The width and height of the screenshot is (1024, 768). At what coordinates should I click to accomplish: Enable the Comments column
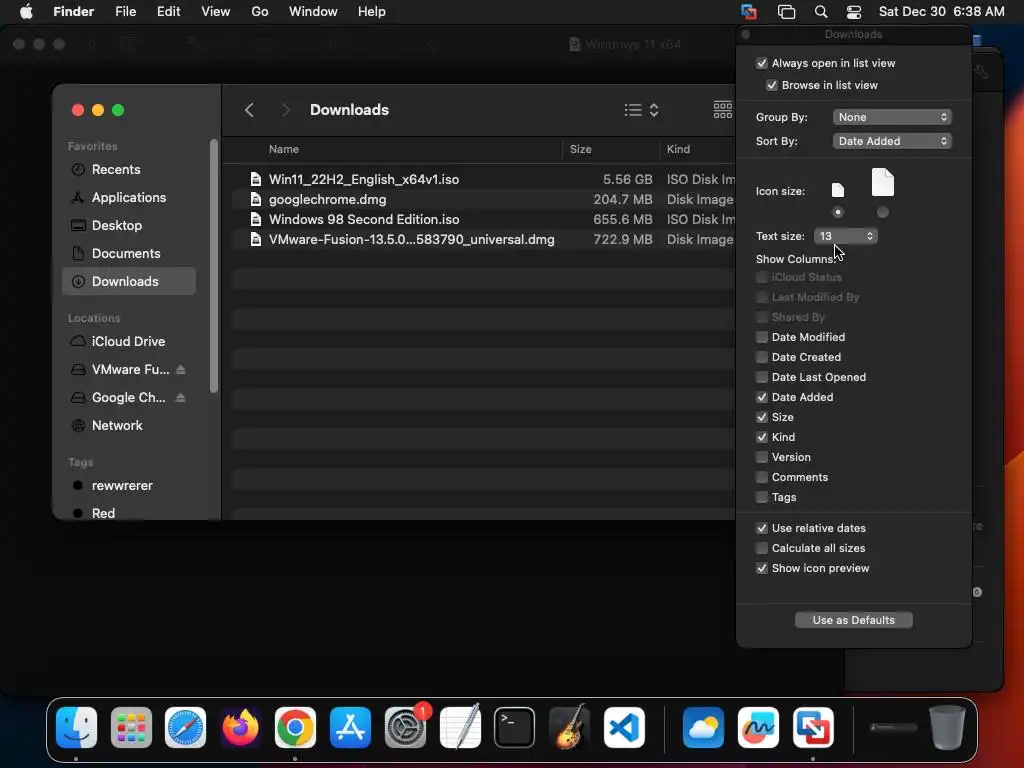coord(761,477)
